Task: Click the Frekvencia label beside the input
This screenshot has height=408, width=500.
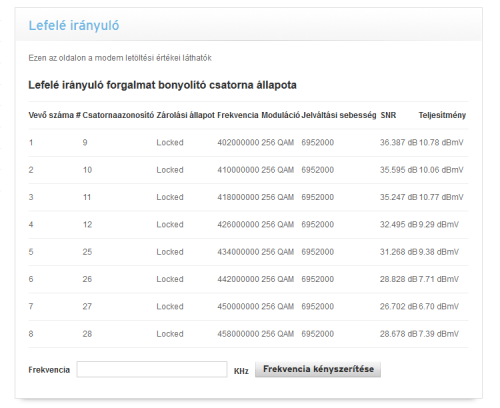Action: [x=49, y=370]
